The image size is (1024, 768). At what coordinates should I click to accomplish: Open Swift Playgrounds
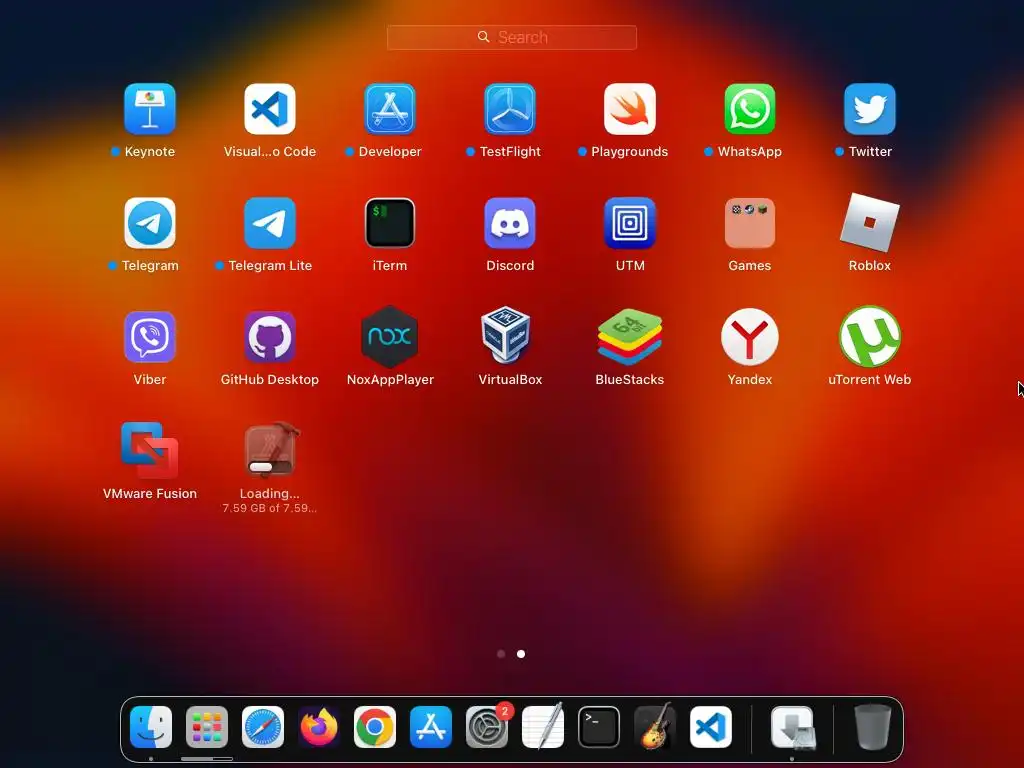coord(630,109)
